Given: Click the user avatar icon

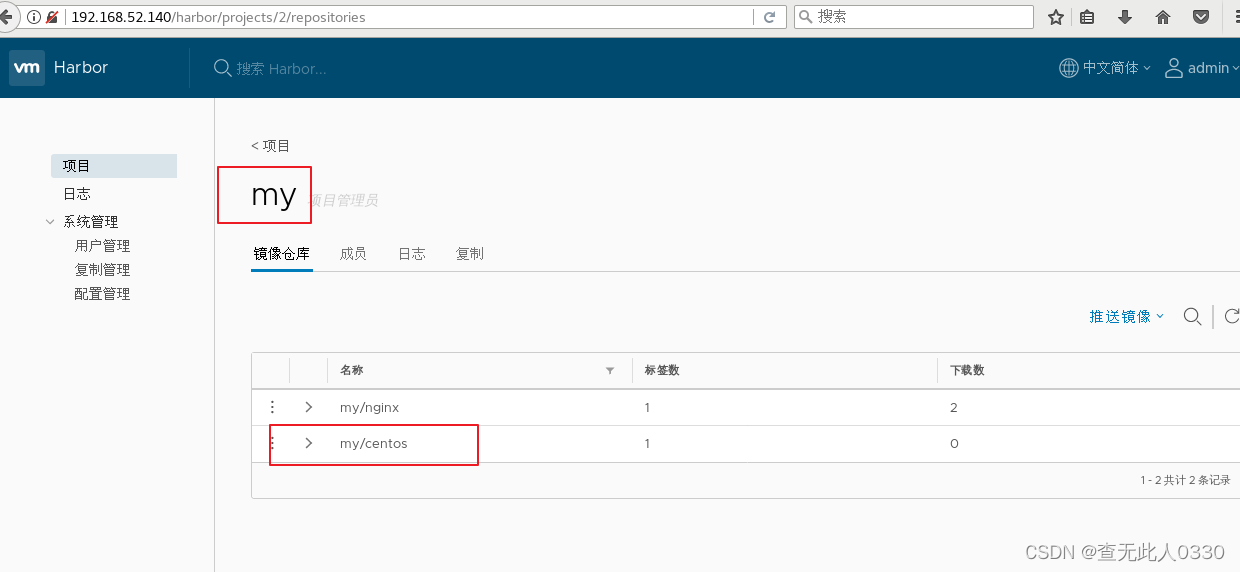Looking at the screenshot, I should (x=1175, y=68).
